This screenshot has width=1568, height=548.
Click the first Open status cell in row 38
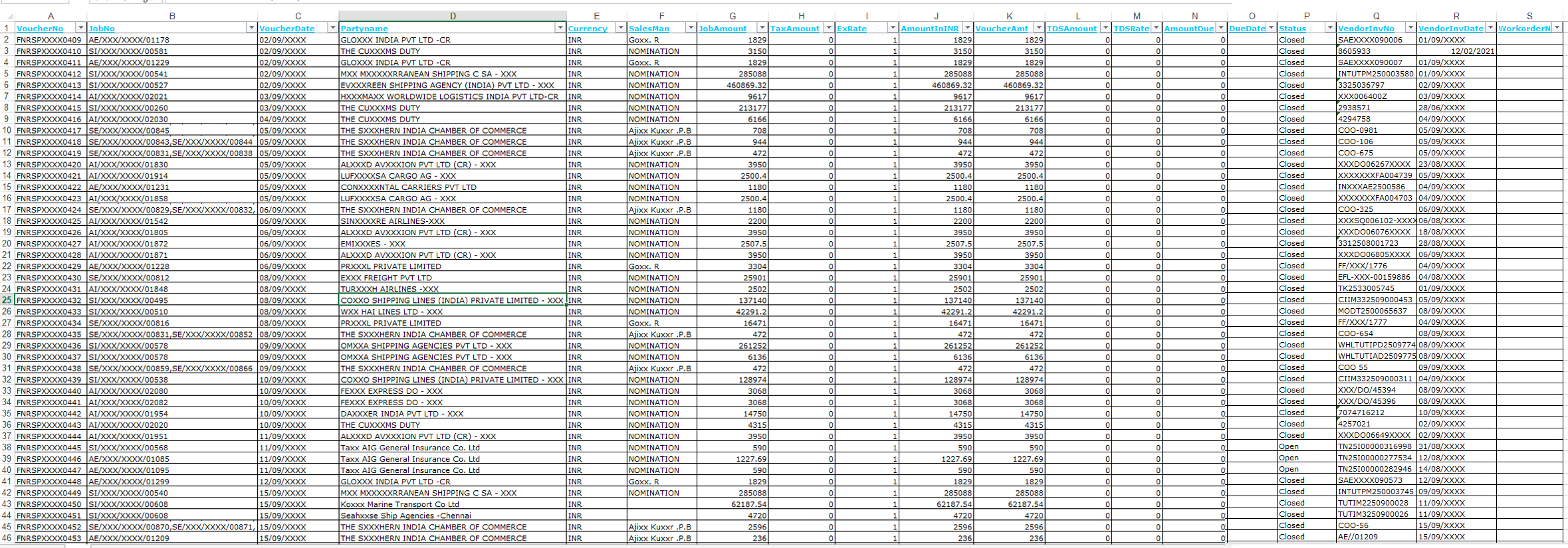click(1305, 447)
